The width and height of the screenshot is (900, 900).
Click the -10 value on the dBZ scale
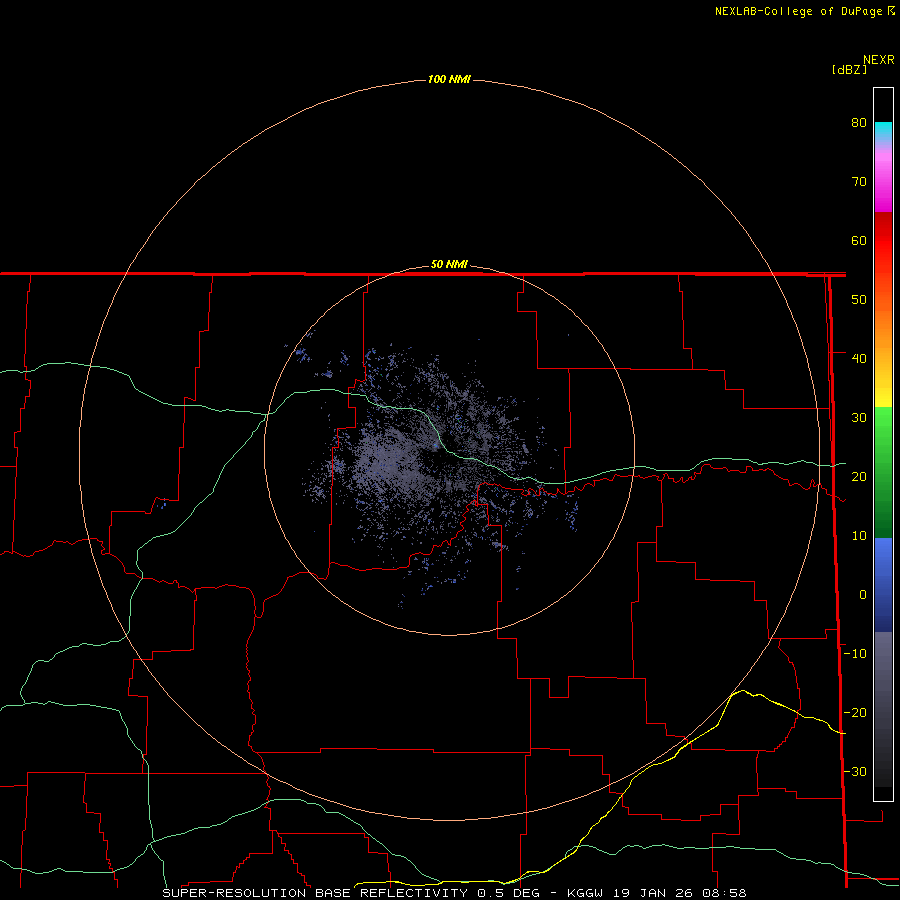click(855, 654)
